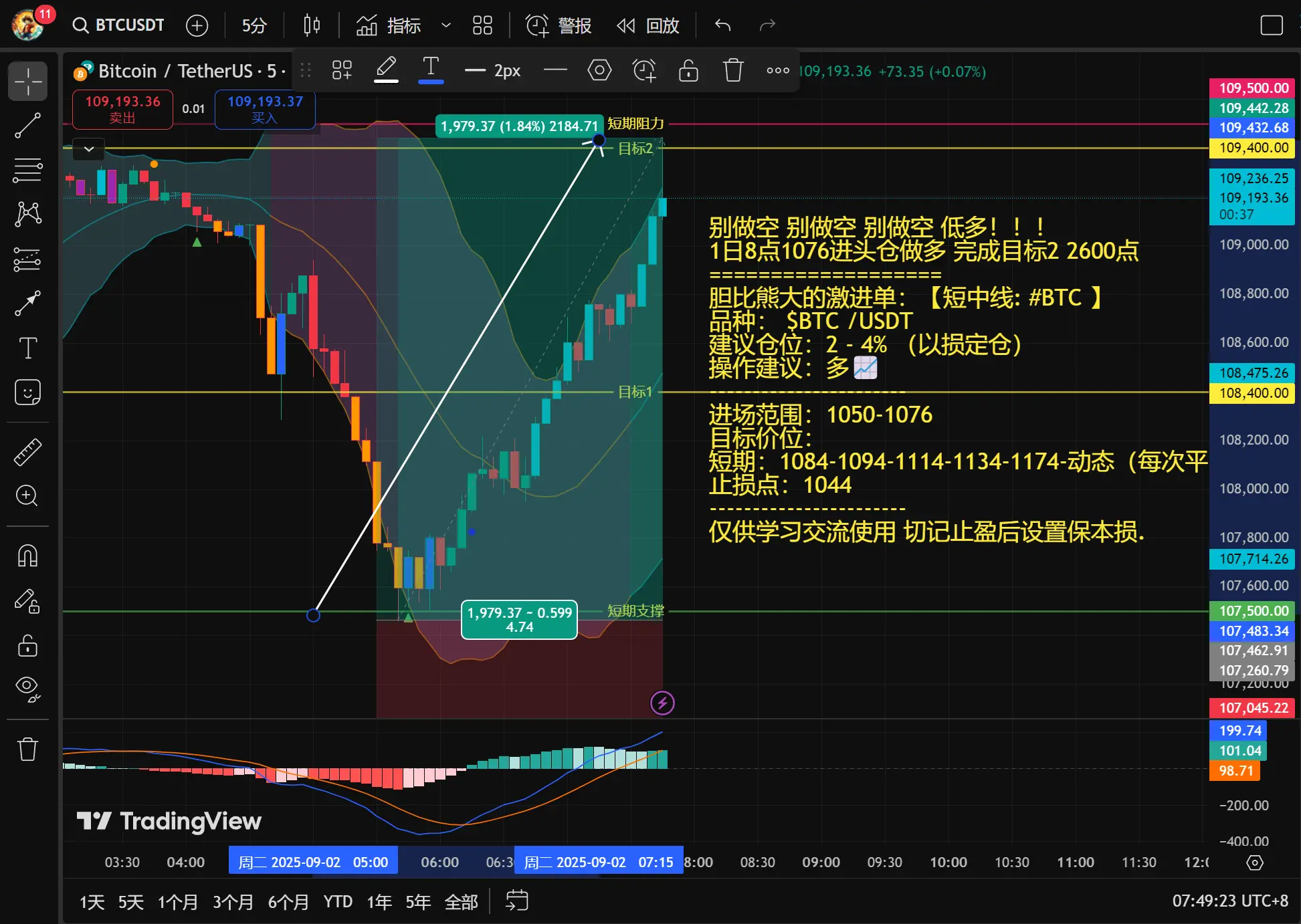This screenshot has width=1301, height=924.
Task: Remove objects with the sidebar trash icon
Action: click(x=27, y=749)
